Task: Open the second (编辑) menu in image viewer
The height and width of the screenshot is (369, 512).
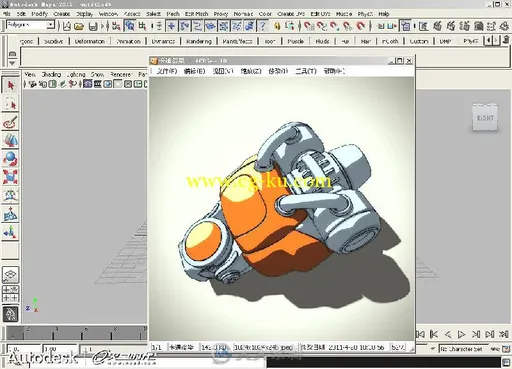Action: (195, 71)
